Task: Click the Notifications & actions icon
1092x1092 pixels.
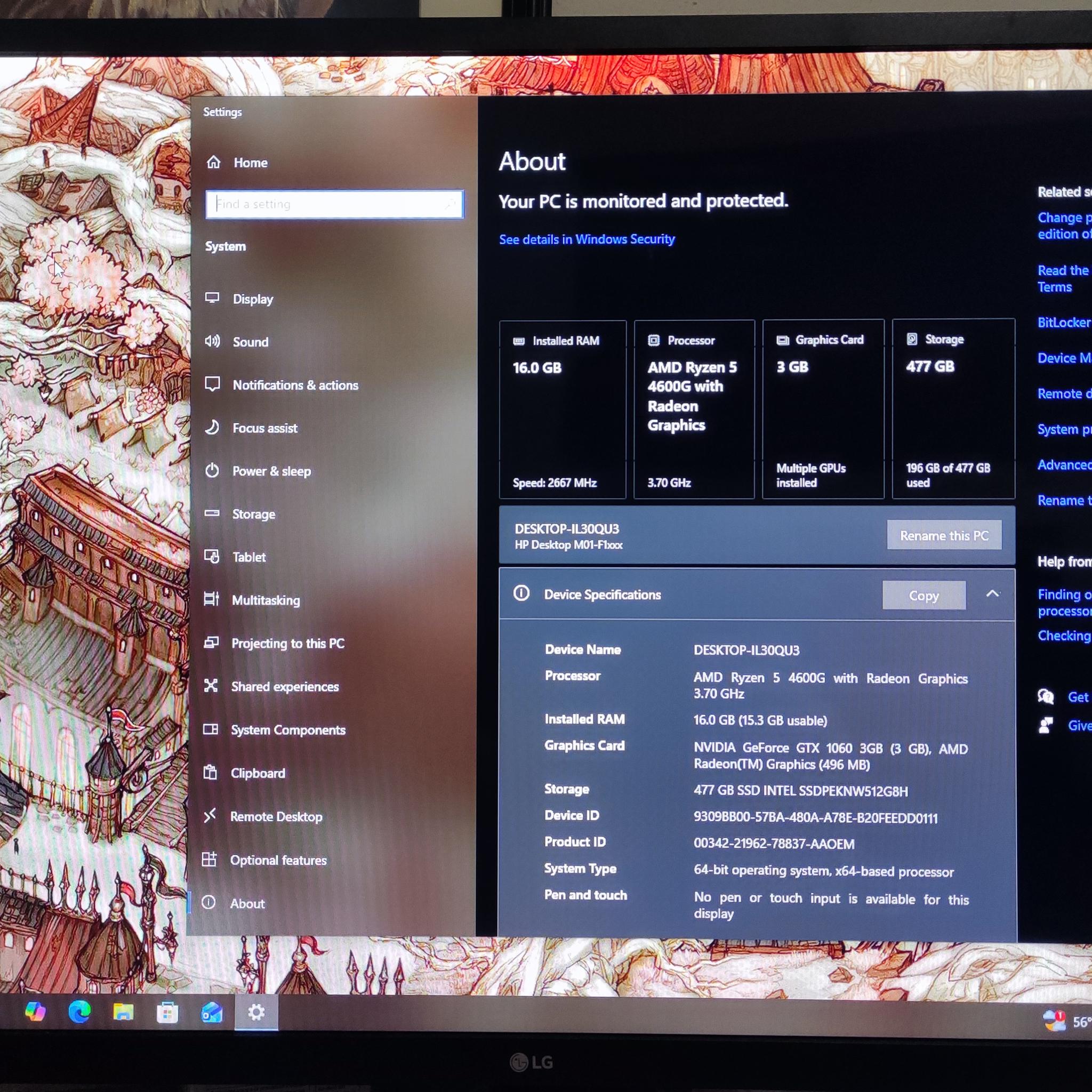Action: [x=213, y=384]
